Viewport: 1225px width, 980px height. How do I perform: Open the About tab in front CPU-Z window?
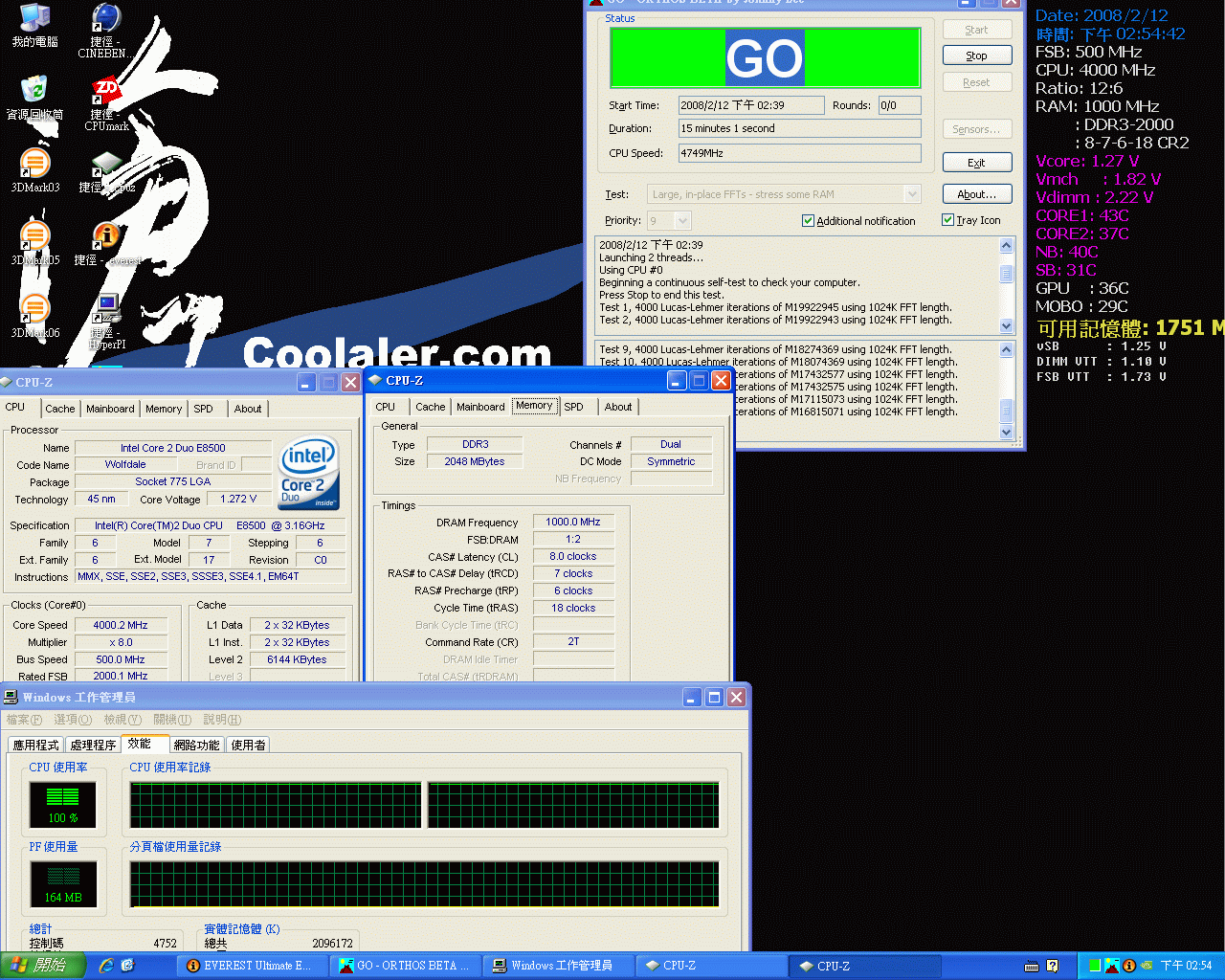[618, 407]
